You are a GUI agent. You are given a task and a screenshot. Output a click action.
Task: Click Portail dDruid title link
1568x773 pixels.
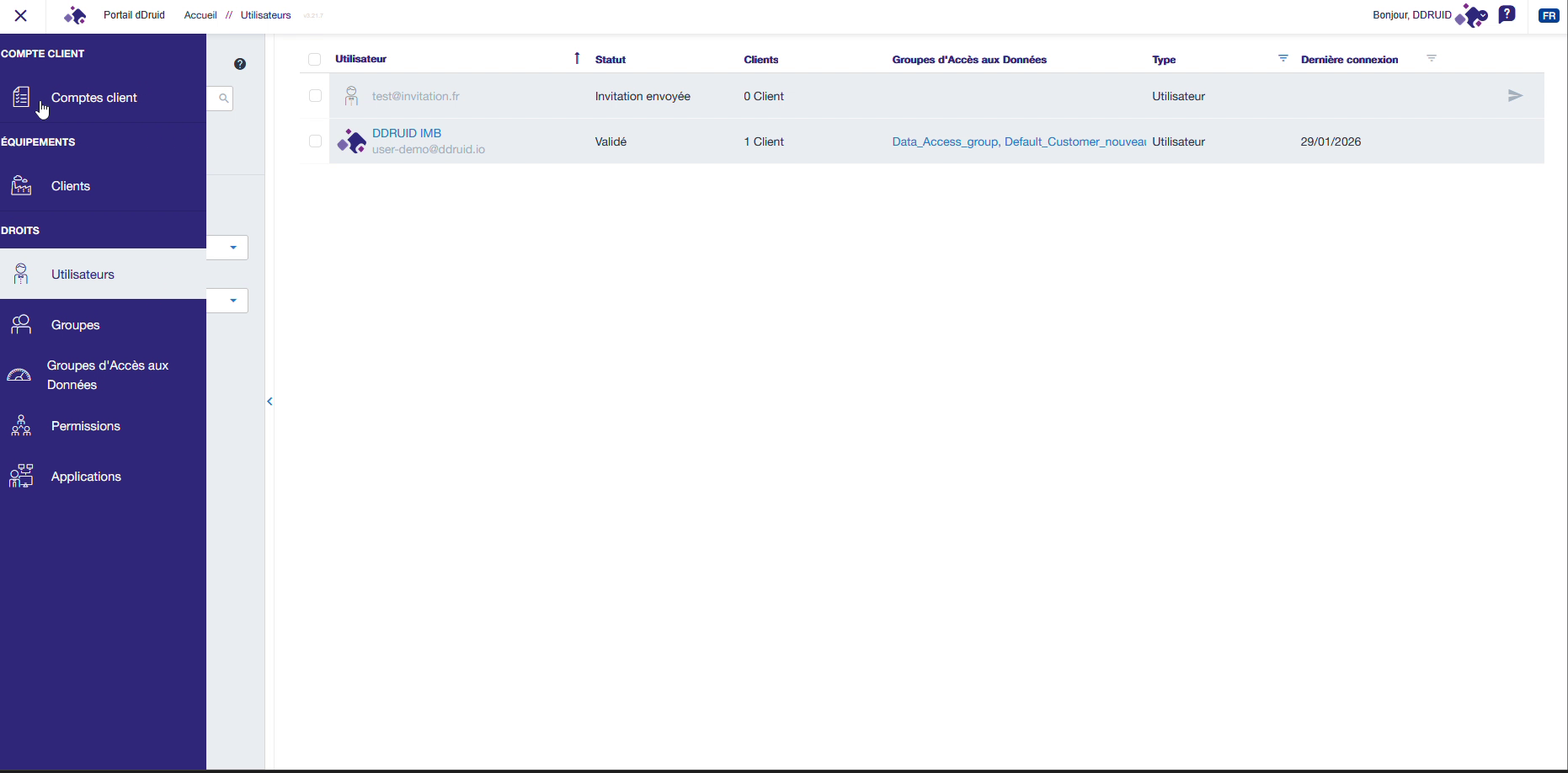(134, 15)
